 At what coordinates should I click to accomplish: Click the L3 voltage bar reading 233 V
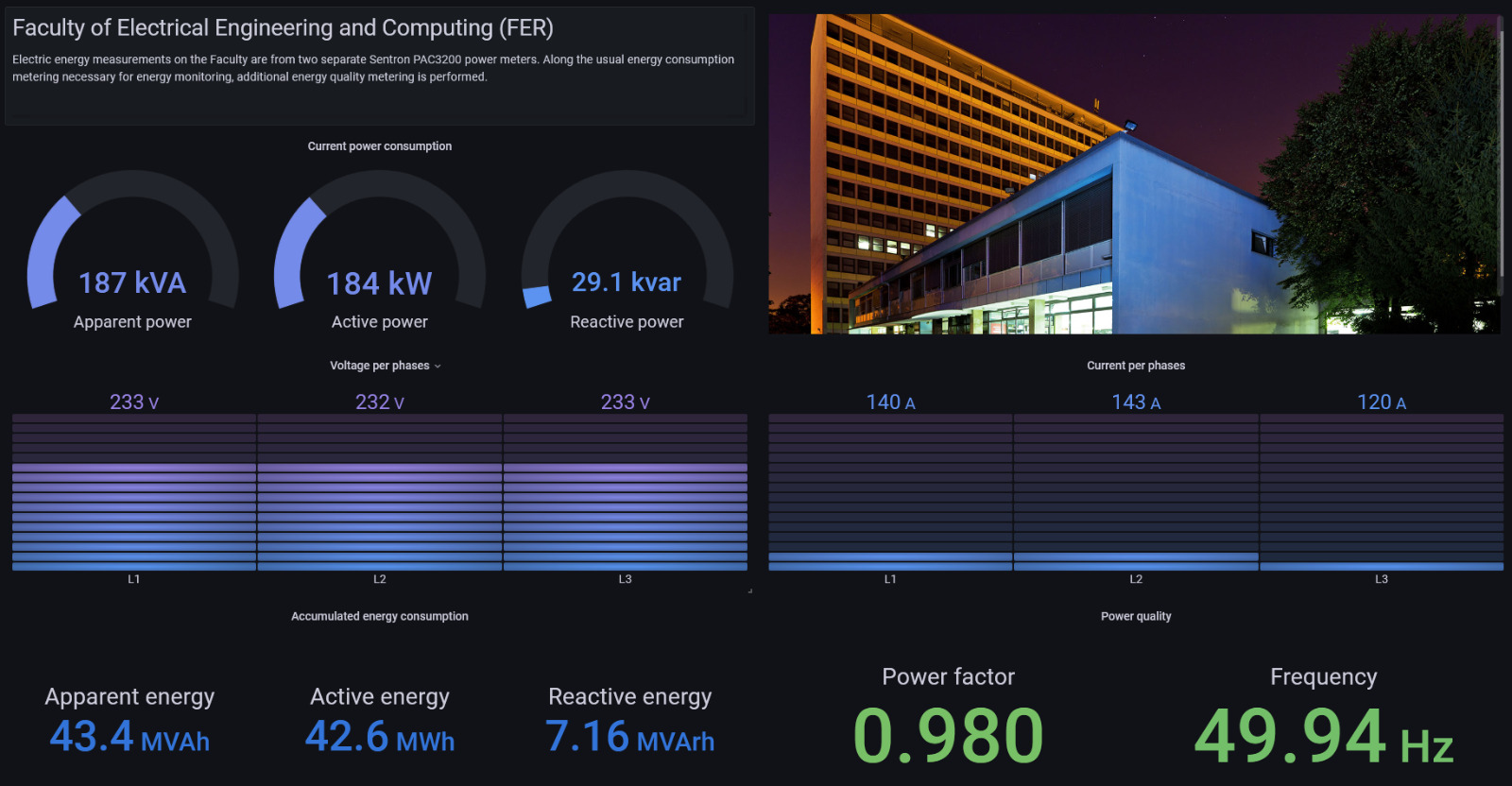(626, 492)
